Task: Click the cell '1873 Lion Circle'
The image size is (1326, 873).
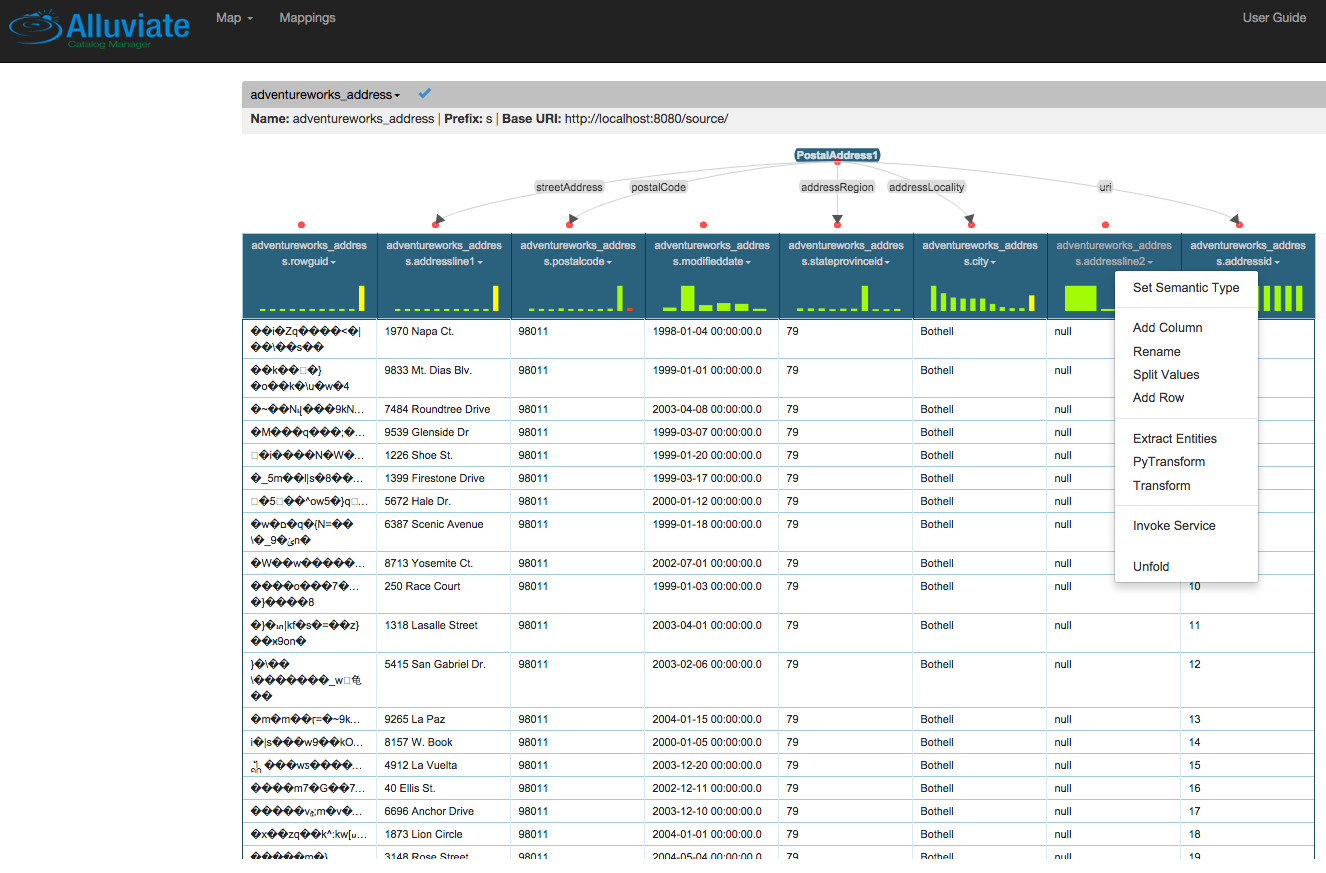Action: (444, 834)
